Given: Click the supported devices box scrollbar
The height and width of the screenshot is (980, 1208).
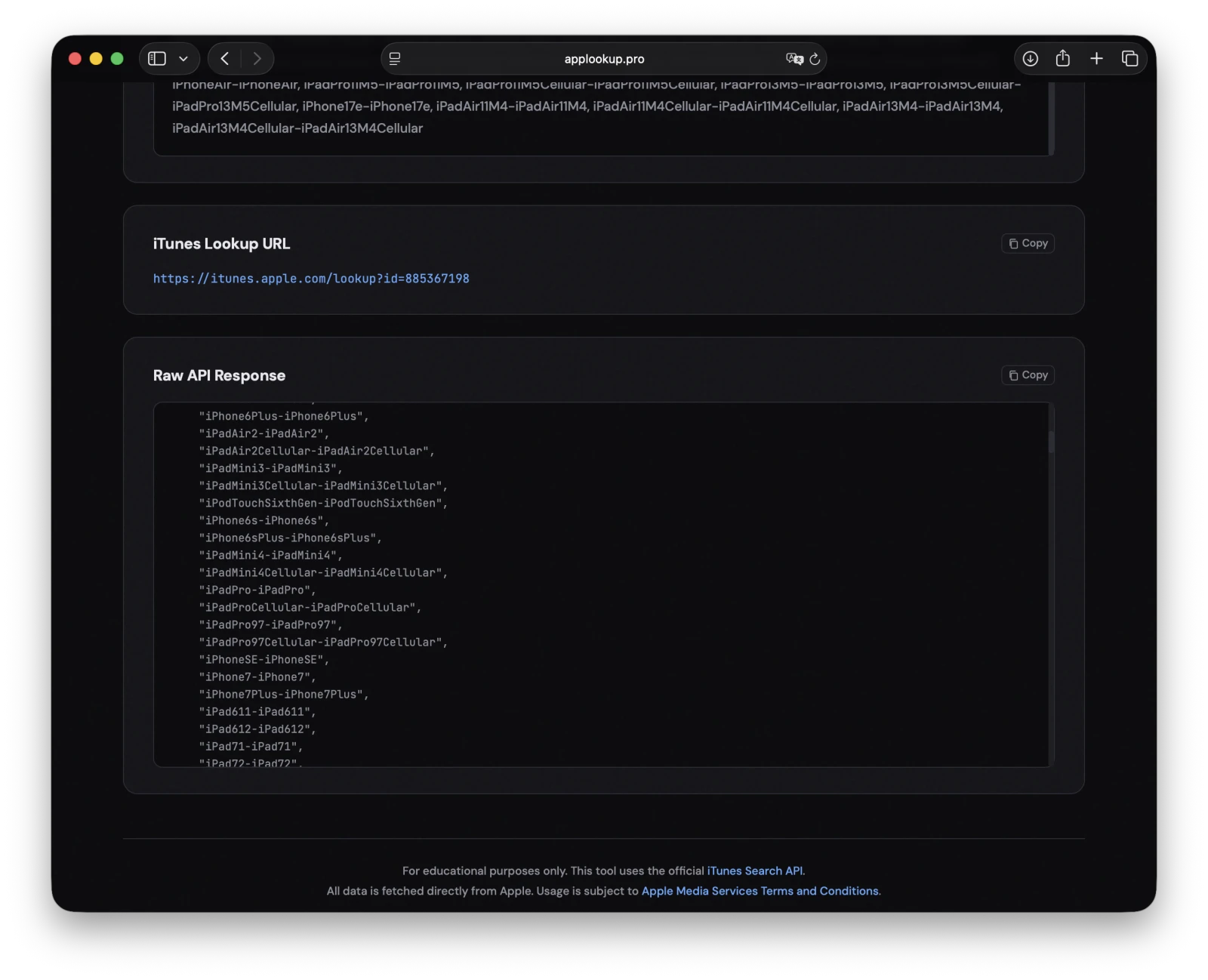Looking at the screenshot, I should (1051, 119).
